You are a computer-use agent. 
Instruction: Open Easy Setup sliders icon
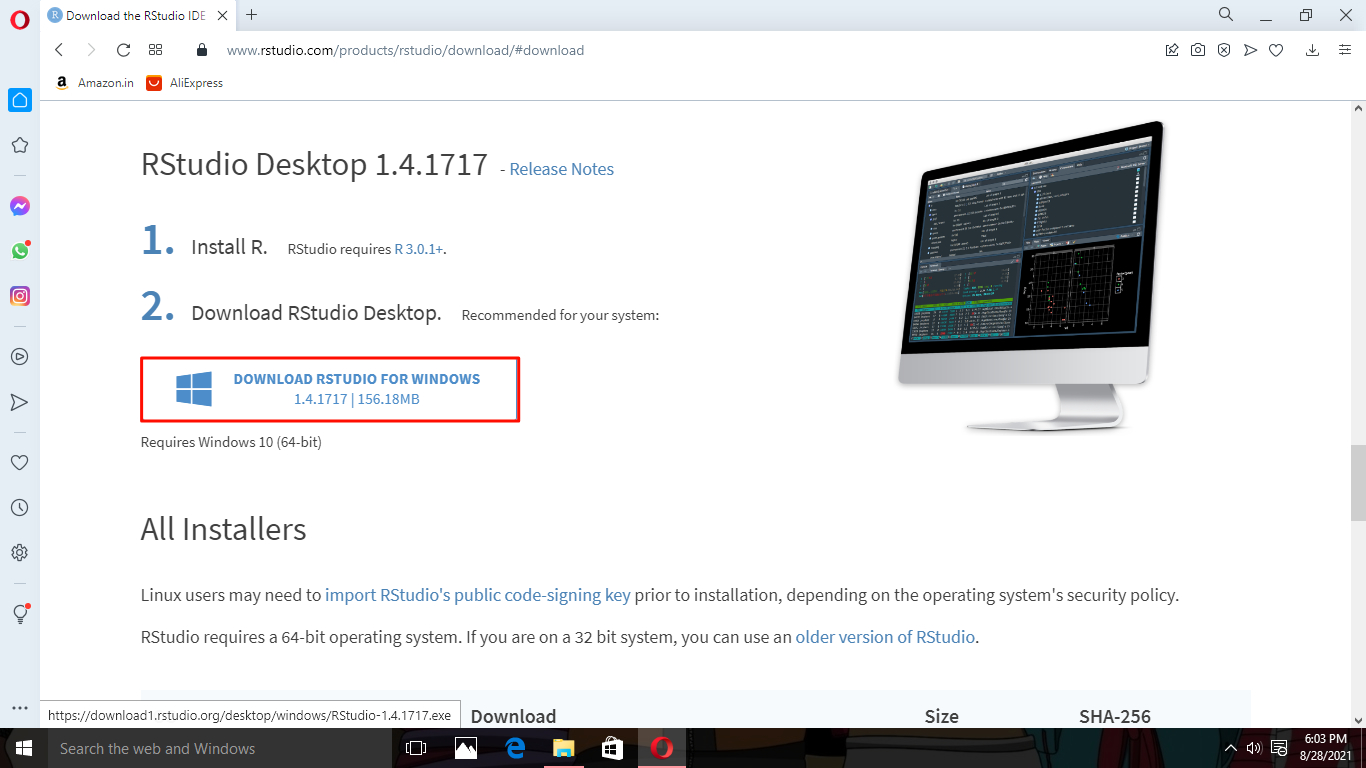[x=1345, y=50]
